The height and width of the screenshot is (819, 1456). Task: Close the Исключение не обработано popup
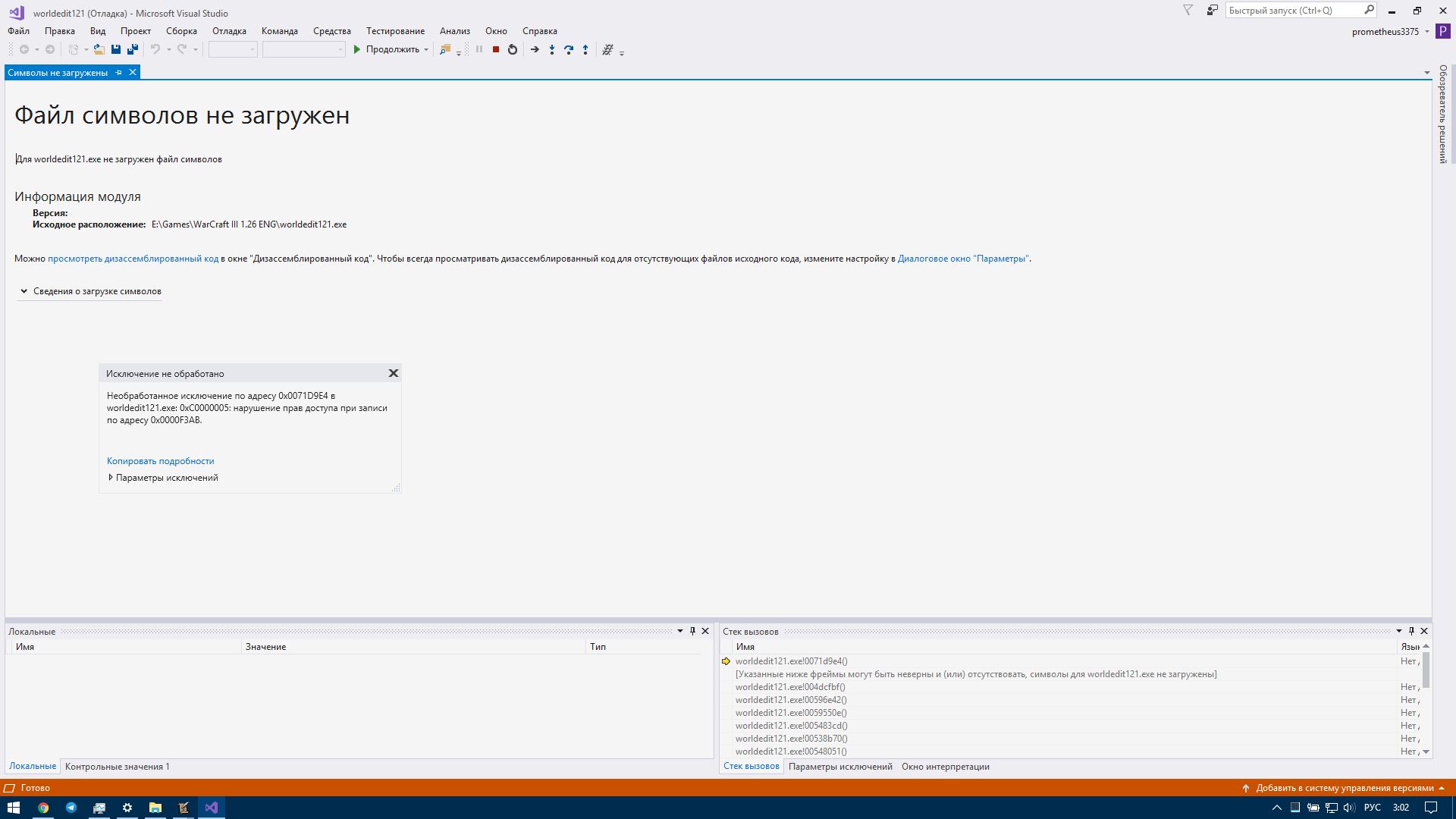click(x=394, y=373)
